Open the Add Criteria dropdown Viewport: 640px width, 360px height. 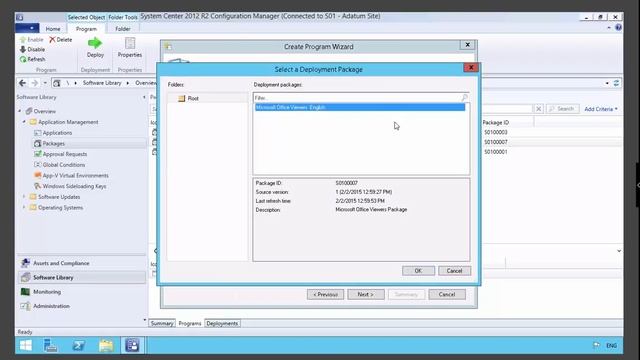pos(601,109)
